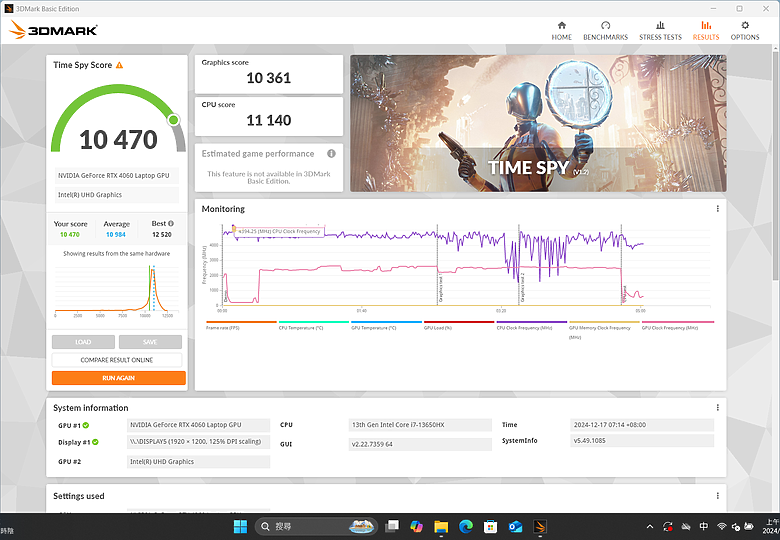Open the Windows Start menu
Screen dimensions: 780x540
point(240,526)
